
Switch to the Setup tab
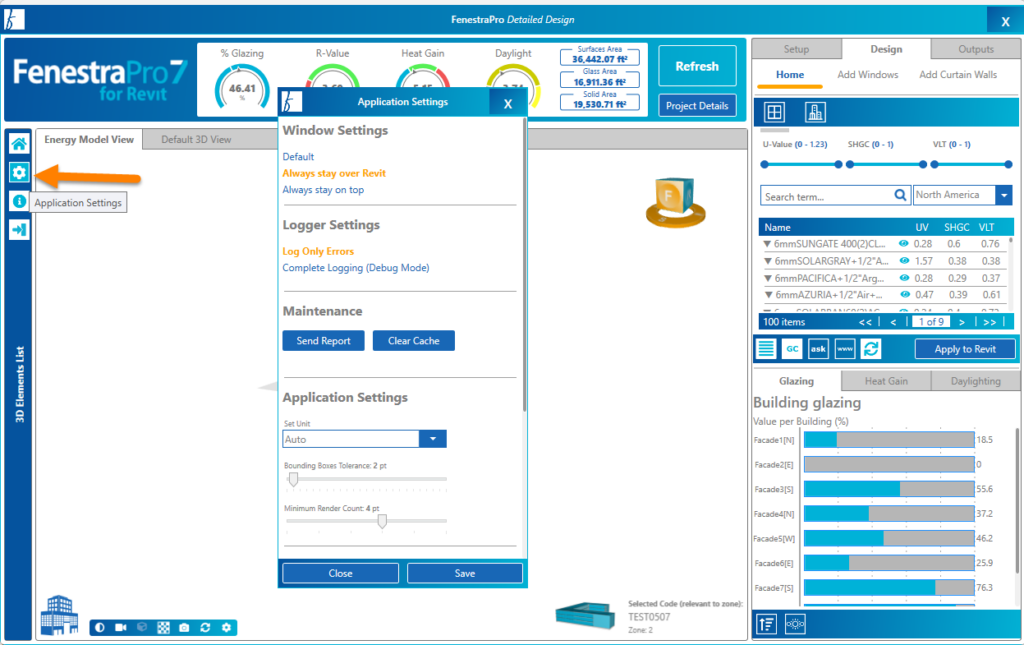click(x=796, y=49)
